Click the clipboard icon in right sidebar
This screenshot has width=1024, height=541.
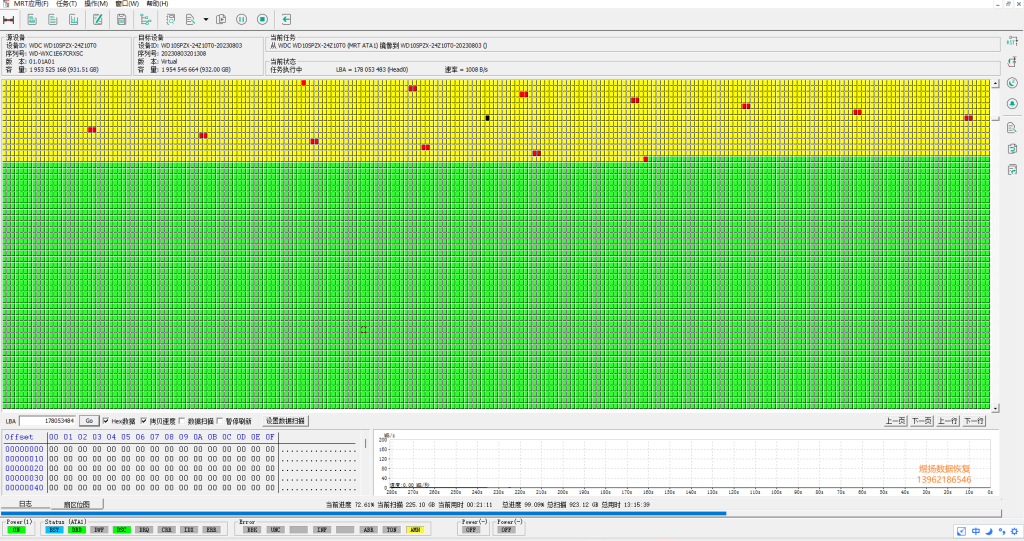pos(1012,148)
